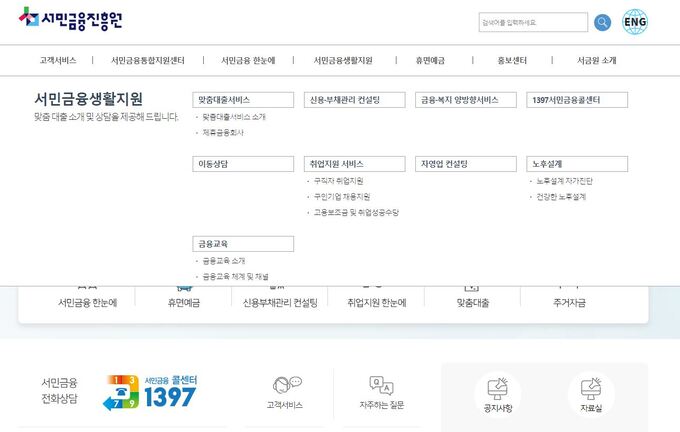Open 노후설계 자가진단 link
Viewport: 680px width, 432px height.
(564, 181)
